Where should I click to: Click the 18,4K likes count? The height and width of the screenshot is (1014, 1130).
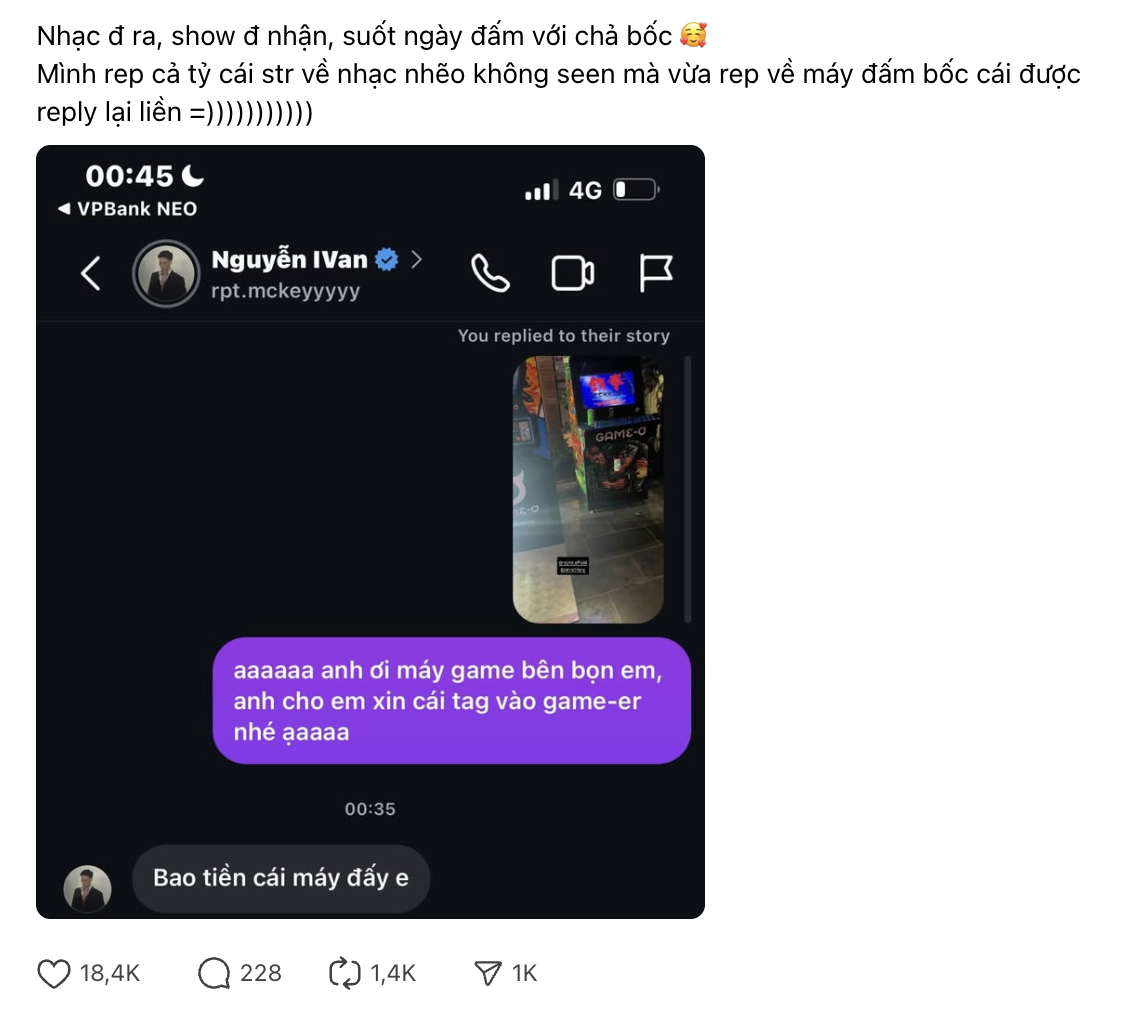pos(110,973)
